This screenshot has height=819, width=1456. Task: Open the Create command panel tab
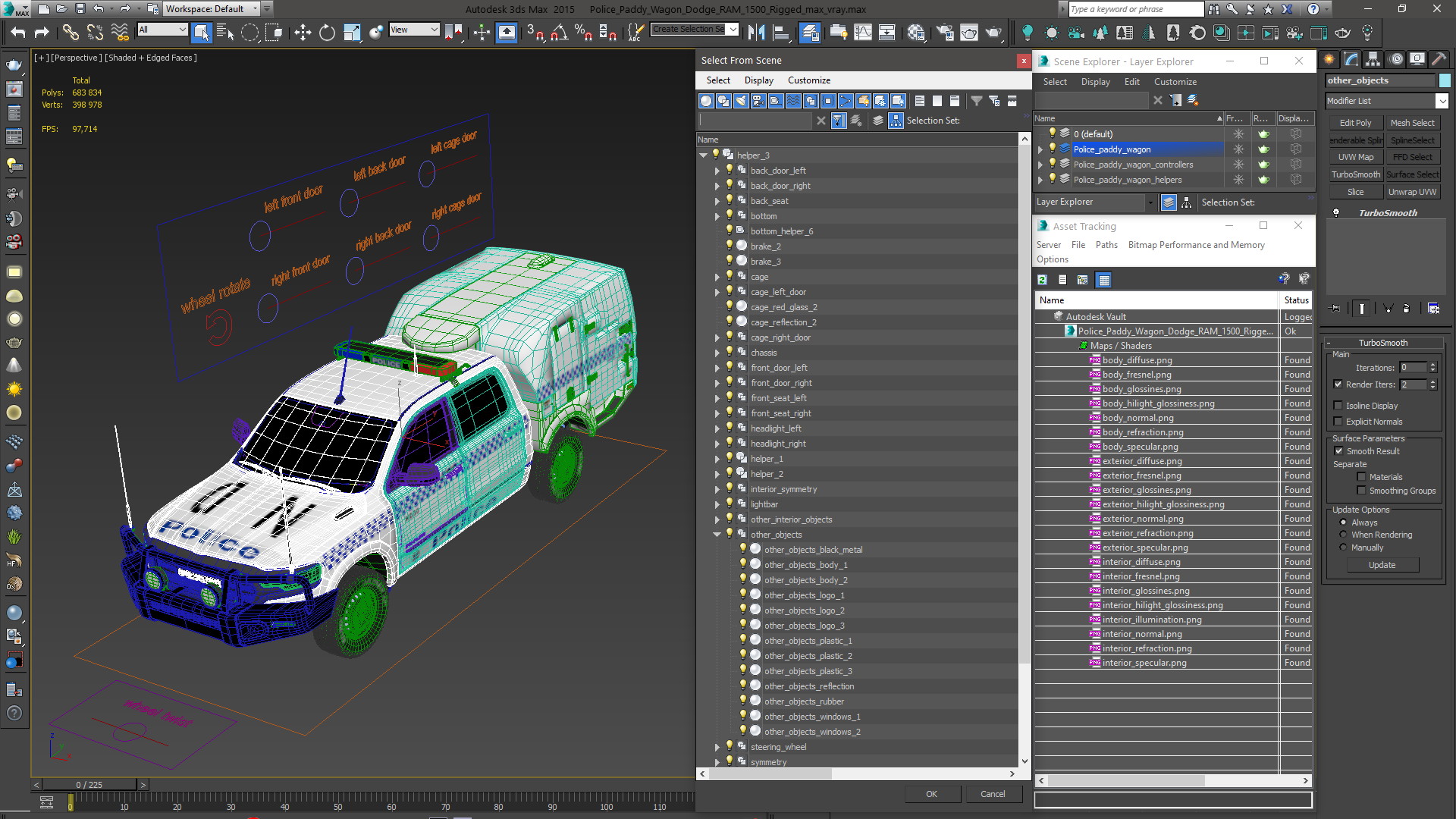(1329, 59)
